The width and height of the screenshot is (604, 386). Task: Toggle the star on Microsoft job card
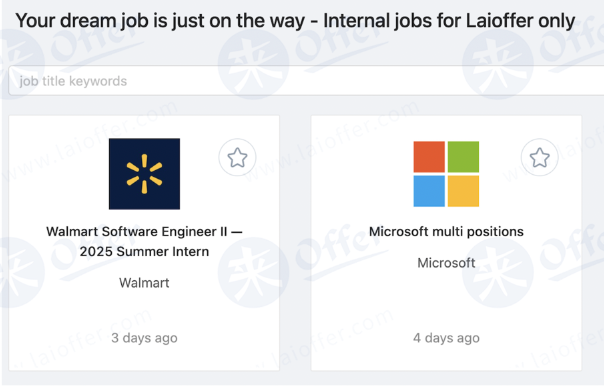pyautogui.click(x=539, y=158)
